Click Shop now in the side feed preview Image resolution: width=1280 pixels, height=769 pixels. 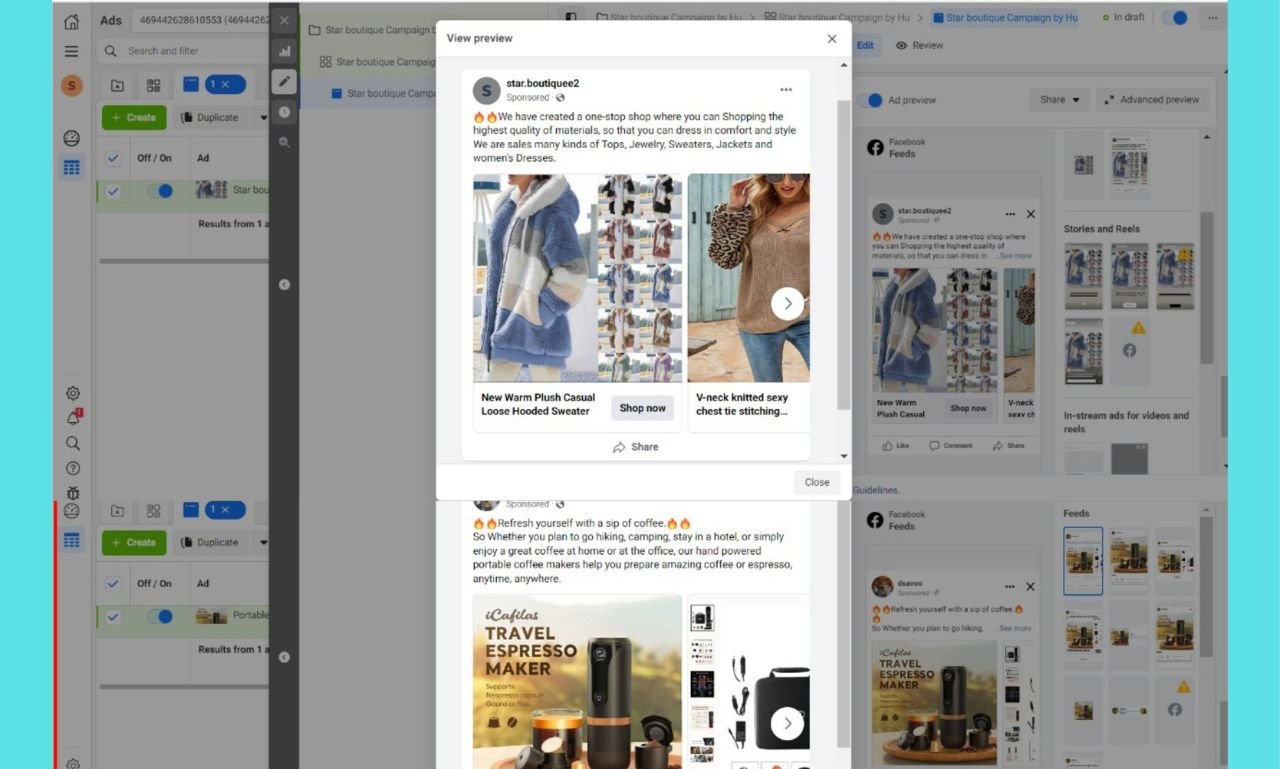click(968, 408)
